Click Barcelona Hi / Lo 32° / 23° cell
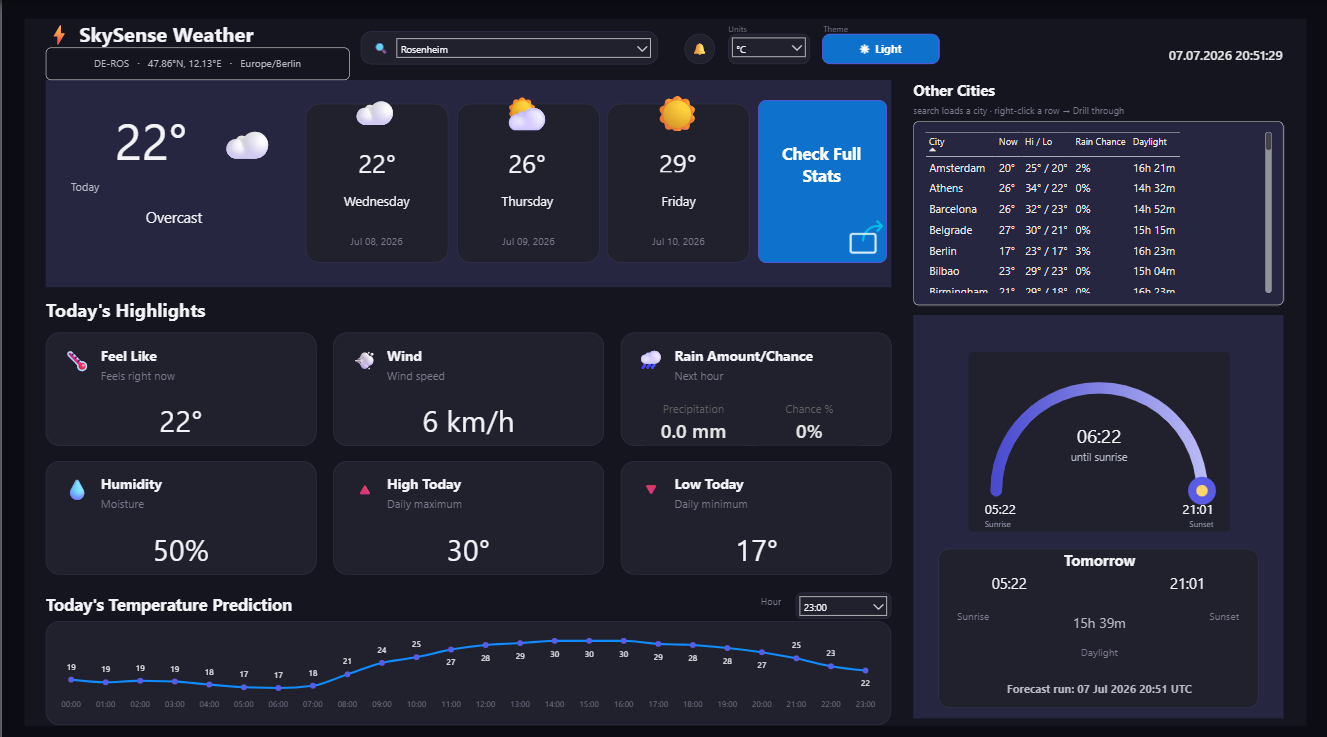This screenshot has width=1327, height=737. pos(1046,209)
